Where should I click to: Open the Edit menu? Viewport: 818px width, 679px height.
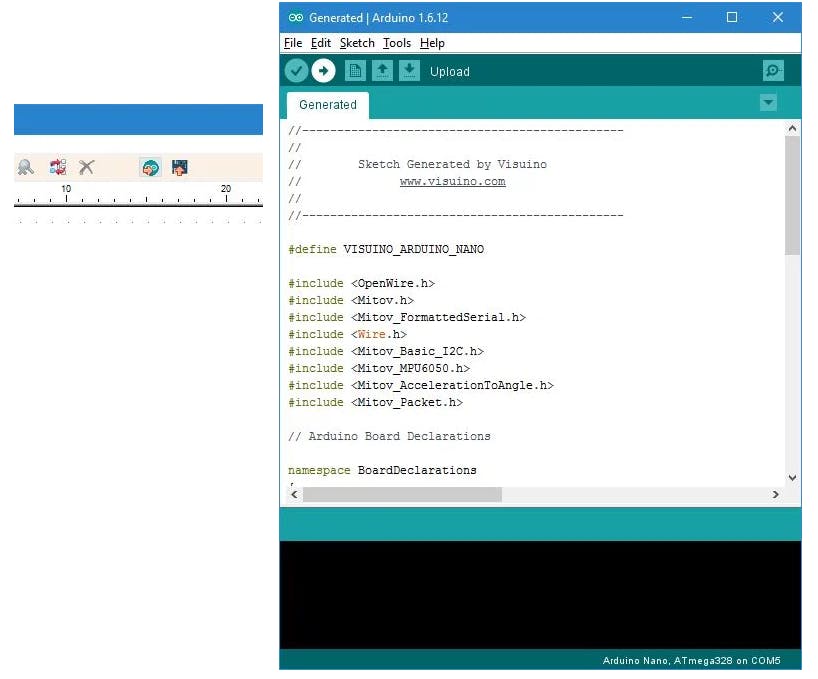click(321, 43)
